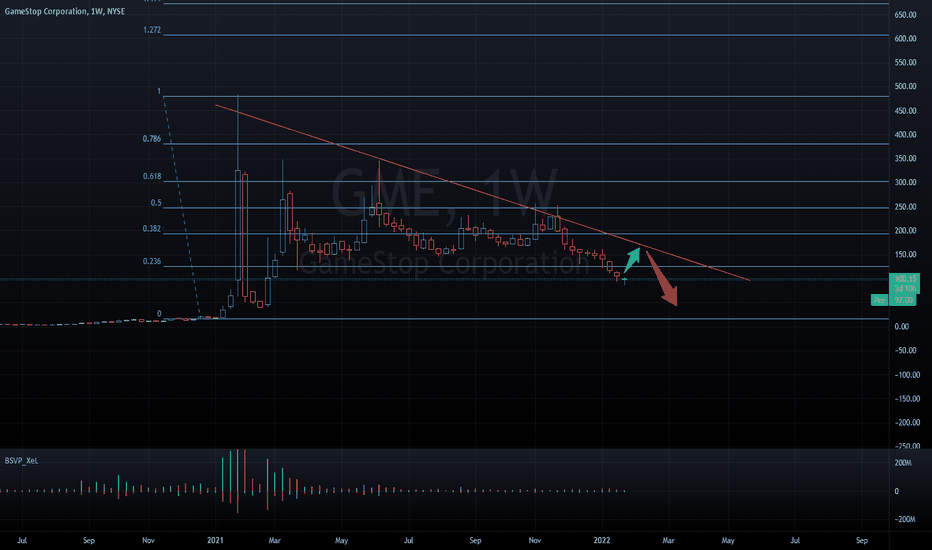The image size is (932, 550).
Task: Click the Pre-market tag labeled Pre
Action: click(880, 300)
